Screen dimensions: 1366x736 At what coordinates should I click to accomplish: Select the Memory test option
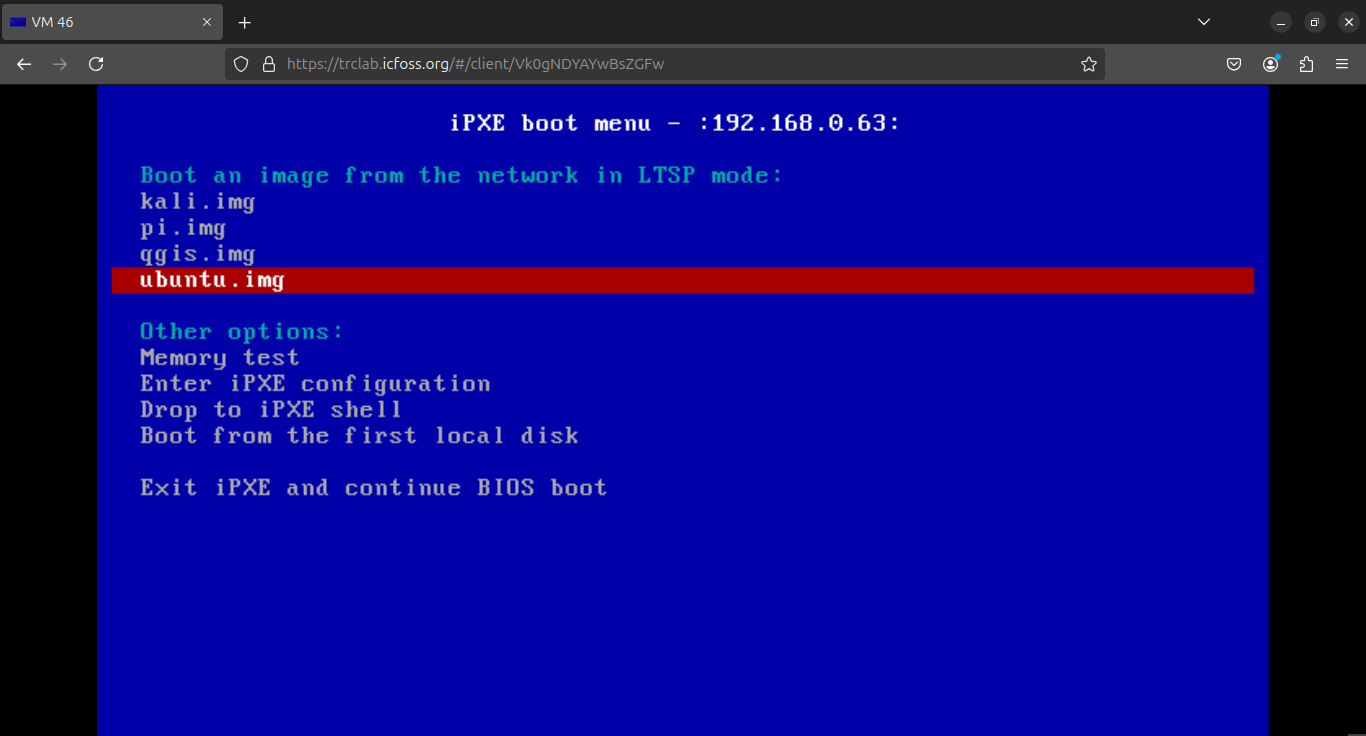pyautogui.click(x=219, y=358)
